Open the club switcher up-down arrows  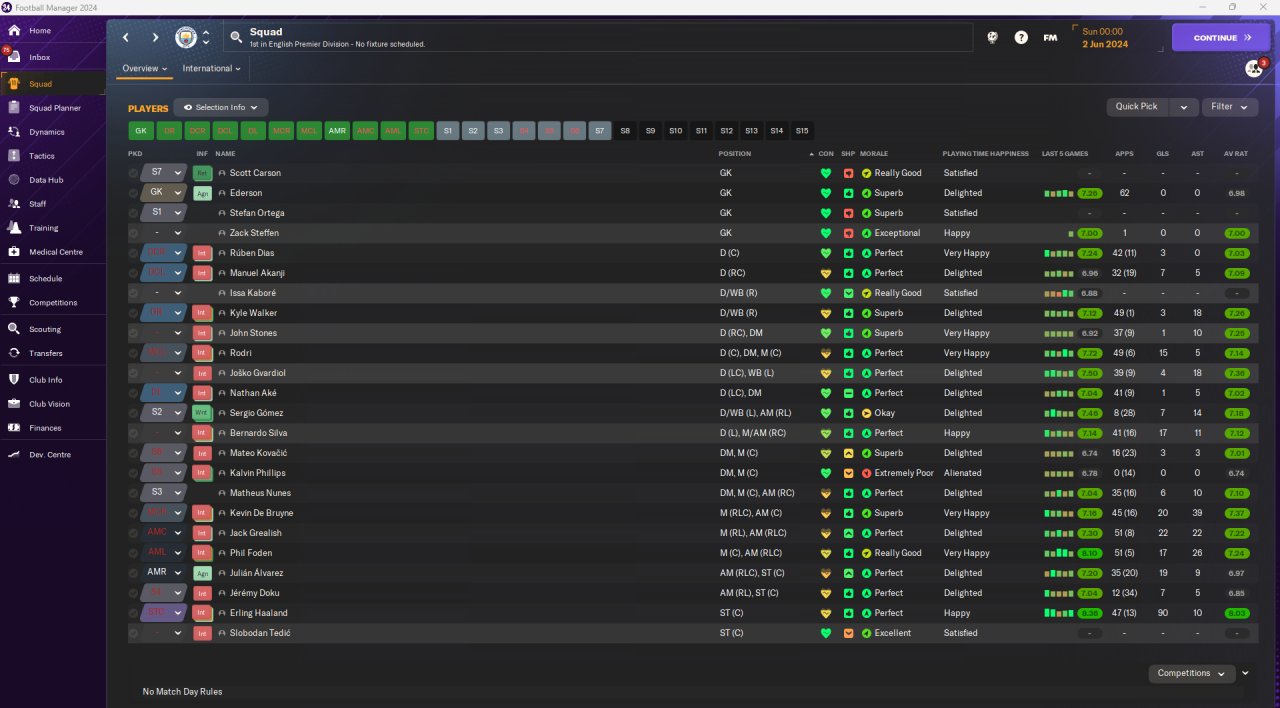[x=206, y=37]
